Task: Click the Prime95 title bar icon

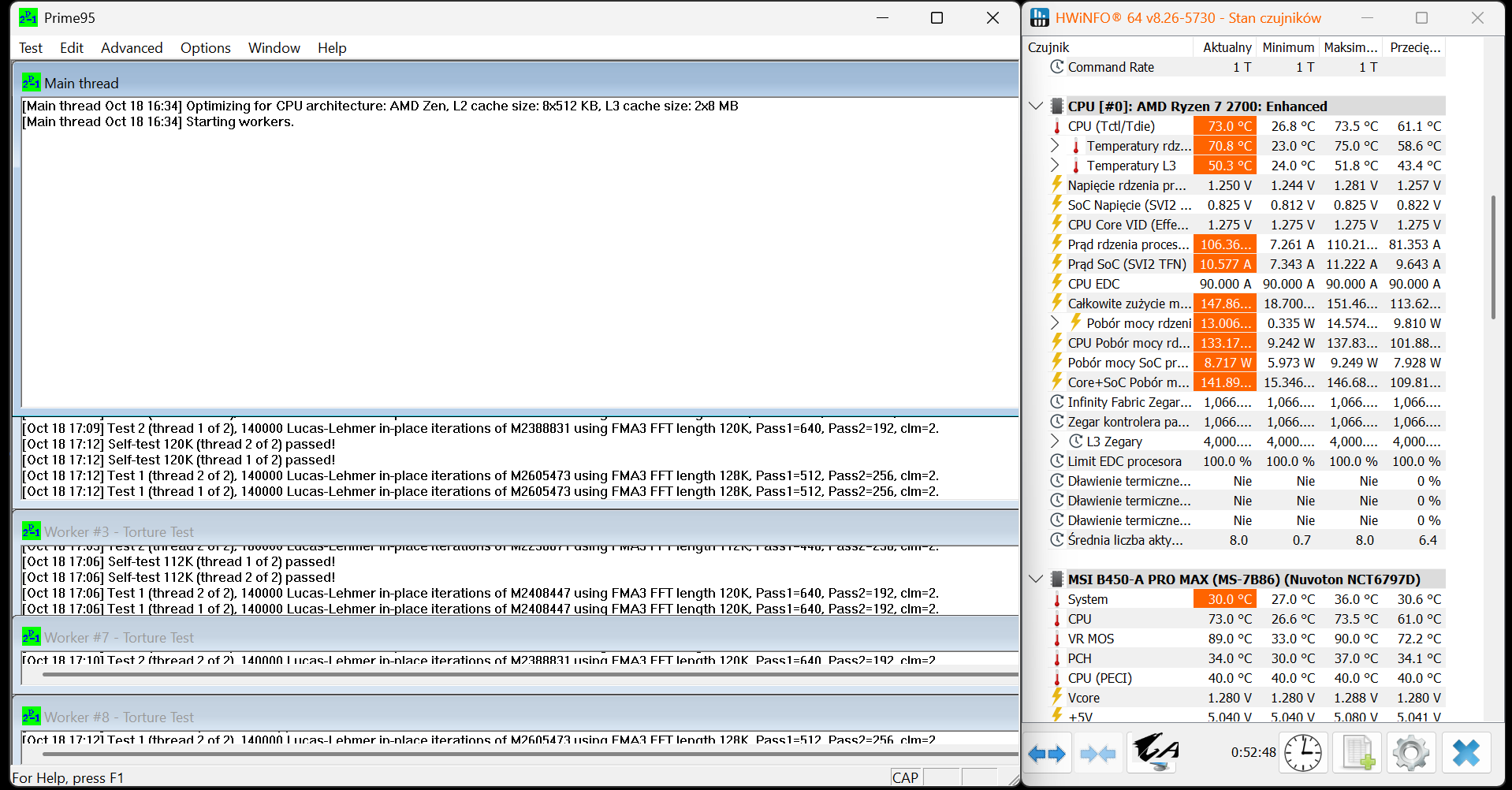Action: pyautogui.click(x=28, y=17)
